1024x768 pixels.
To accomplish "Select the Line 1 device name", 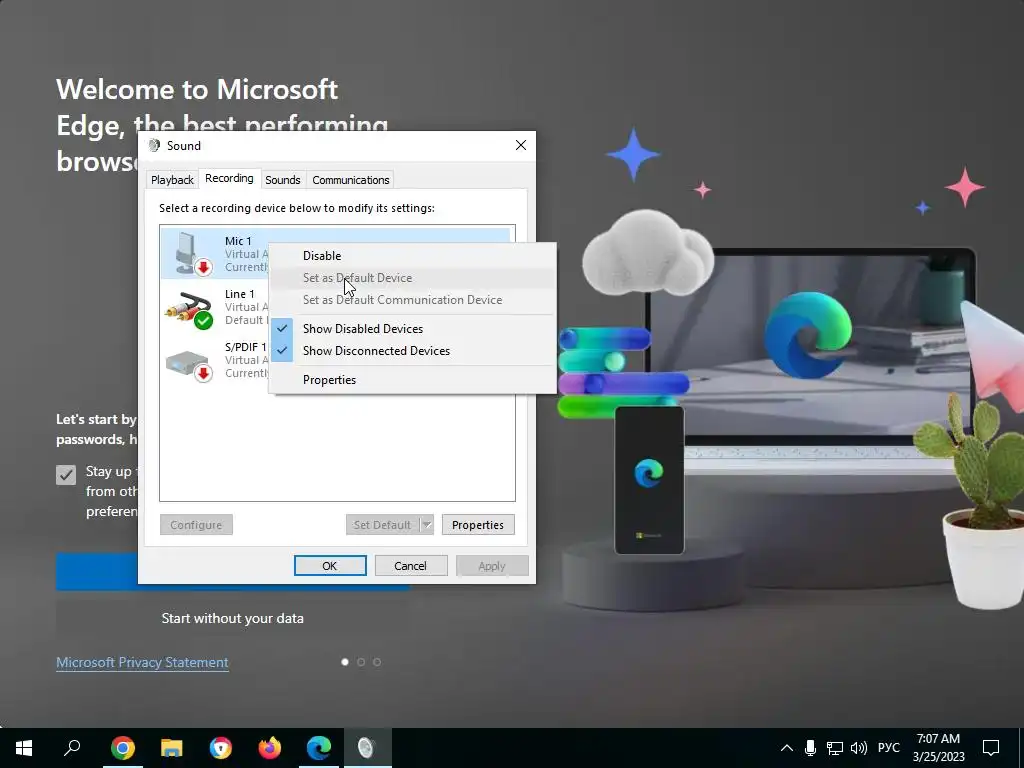I will (x=240, y=294).
